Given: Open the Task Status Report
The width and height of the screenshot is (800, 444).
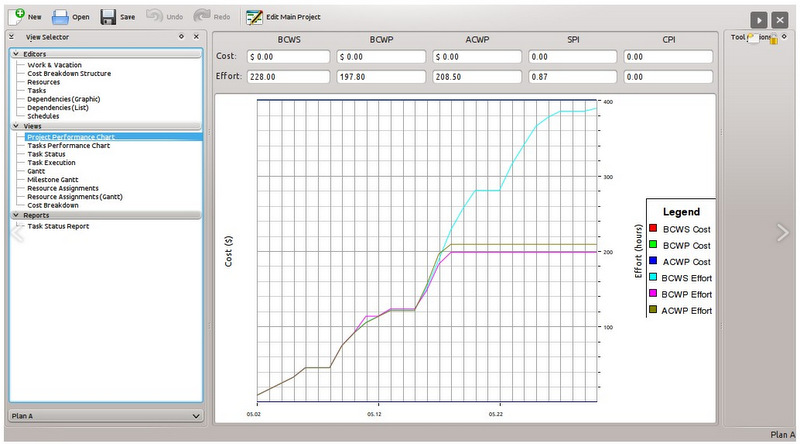Looking at the screenshot, I should pos(58,226).
